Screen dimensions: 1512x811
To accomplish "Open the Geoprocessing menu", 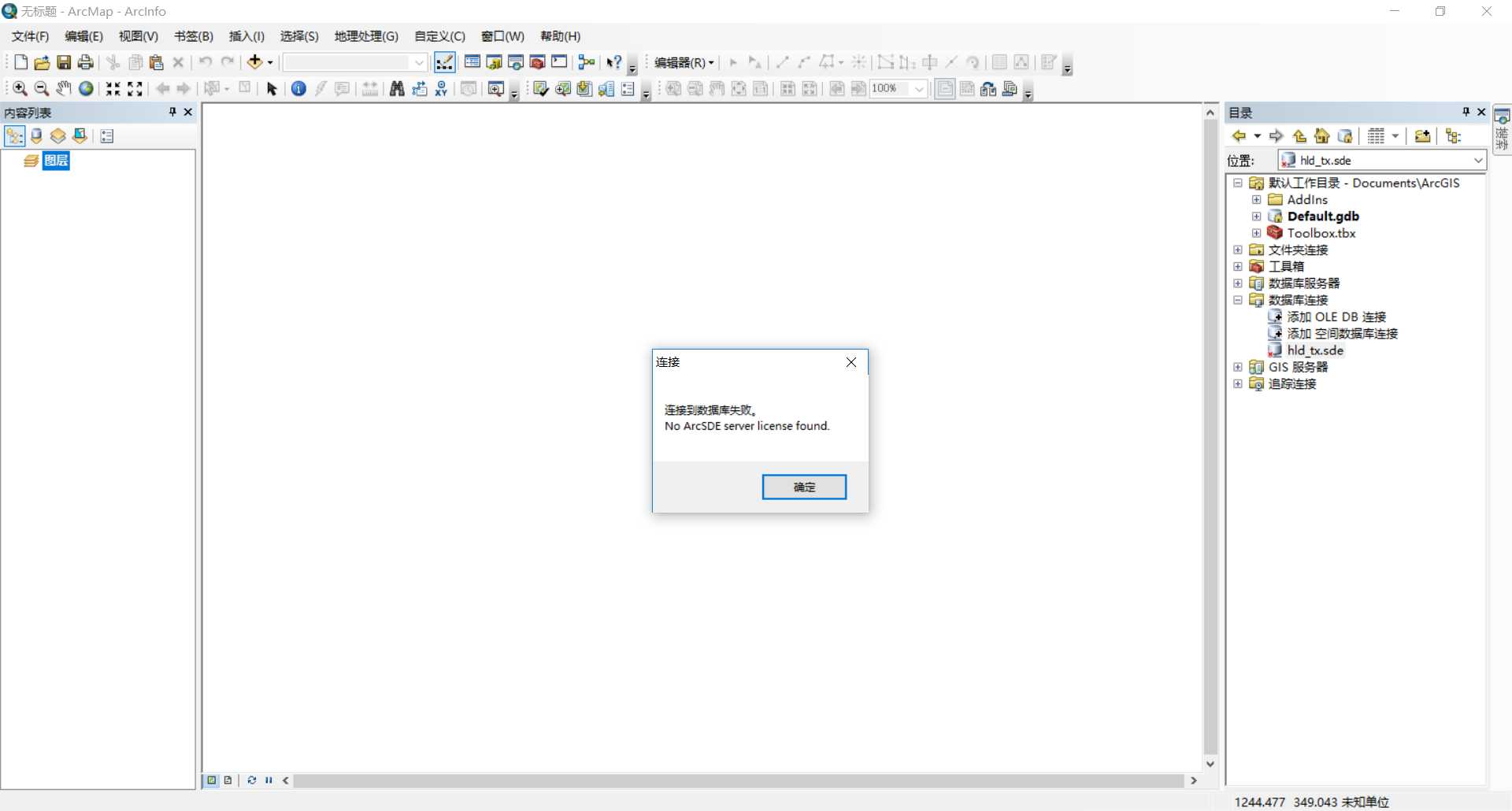I will 366,36.
